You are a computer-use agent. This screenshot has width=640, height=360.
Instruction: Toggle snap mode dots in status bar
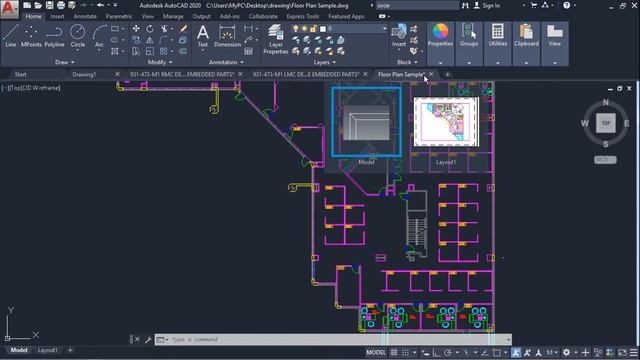coord(405,352)
